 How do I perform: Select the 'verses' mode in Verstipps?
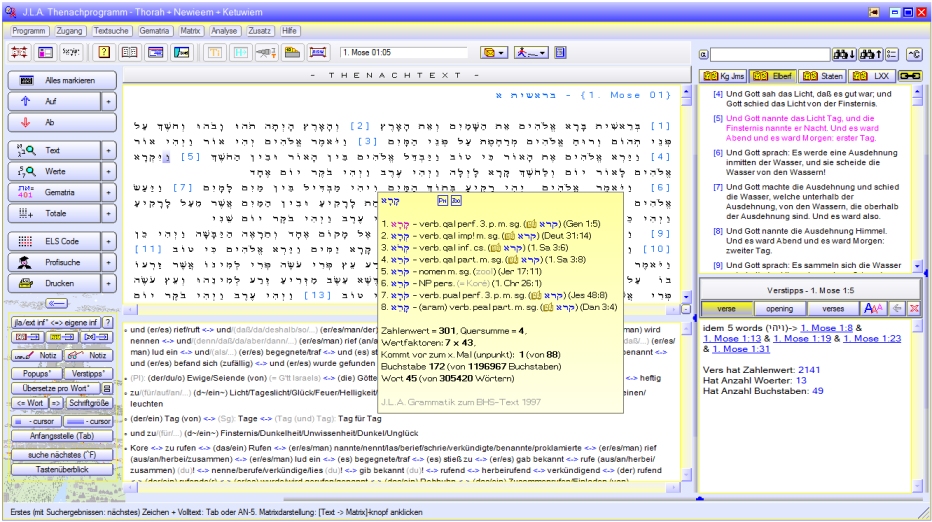(833, 309)
